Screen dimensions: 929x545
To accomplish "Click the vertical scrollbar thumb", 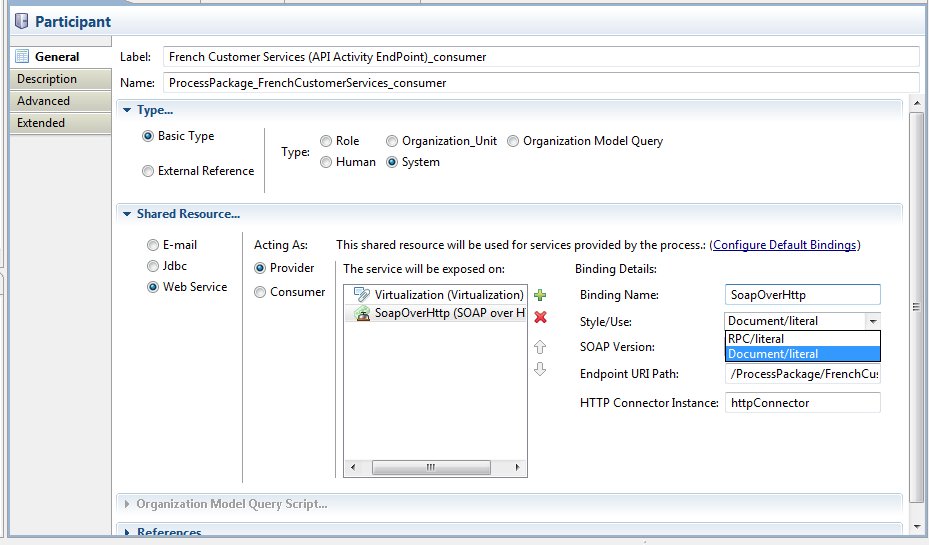I will [917, 307].
